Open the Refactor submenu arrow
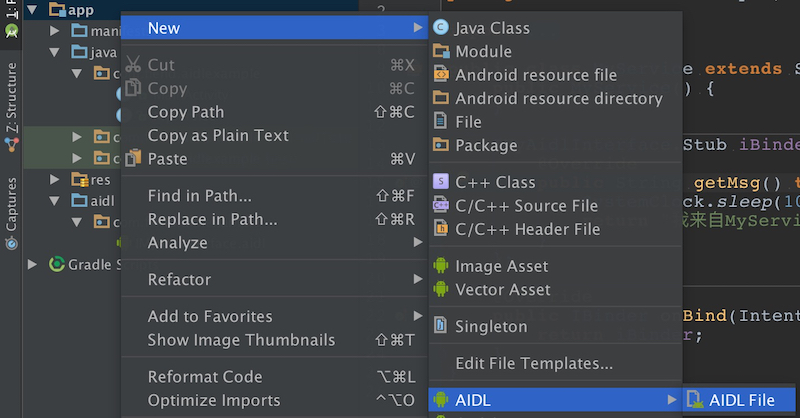The height and width of the screenshot is (418, 800). coord(418,279)
